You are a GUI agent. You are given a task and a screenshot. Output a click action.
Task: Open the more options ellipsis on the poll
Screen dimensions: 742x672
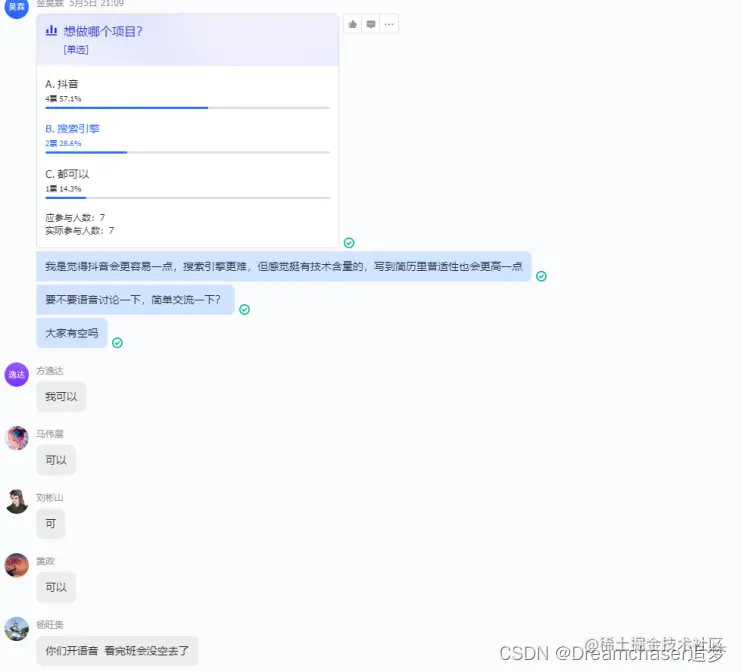tap(389, 24)
